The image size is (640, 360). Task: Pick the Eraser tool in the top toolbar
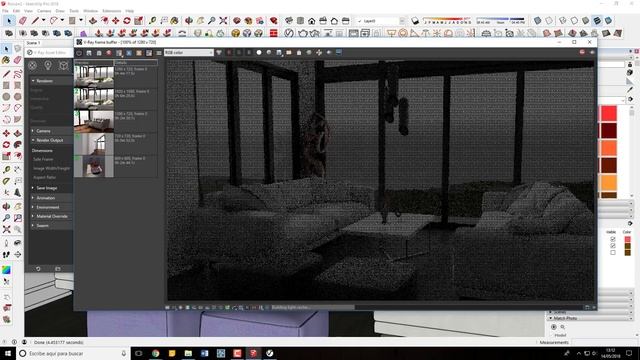pyautogui.click(x=22, y=20)
